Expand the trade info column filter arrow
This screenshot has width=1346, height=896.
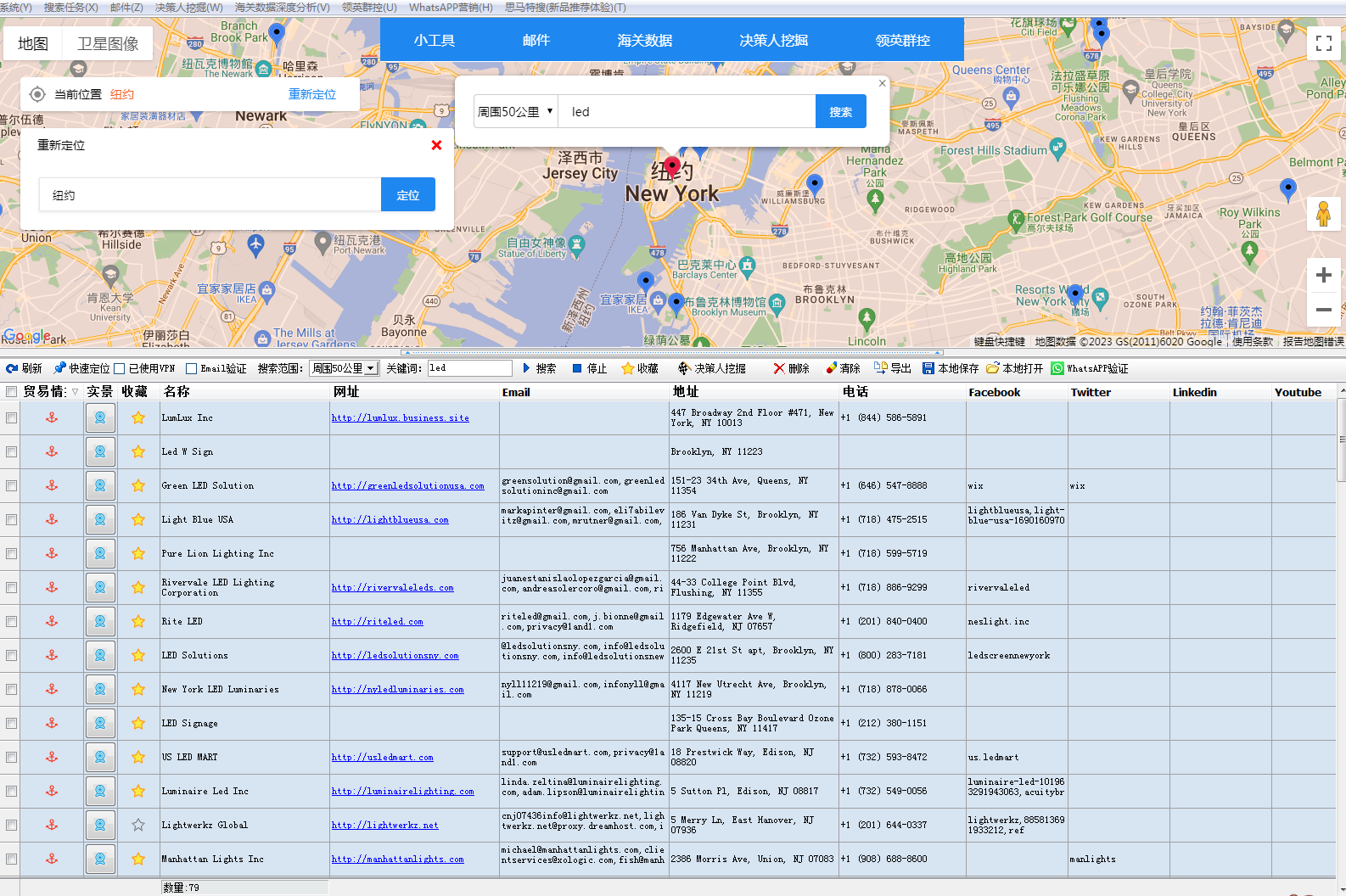click(x=75, y=392)
